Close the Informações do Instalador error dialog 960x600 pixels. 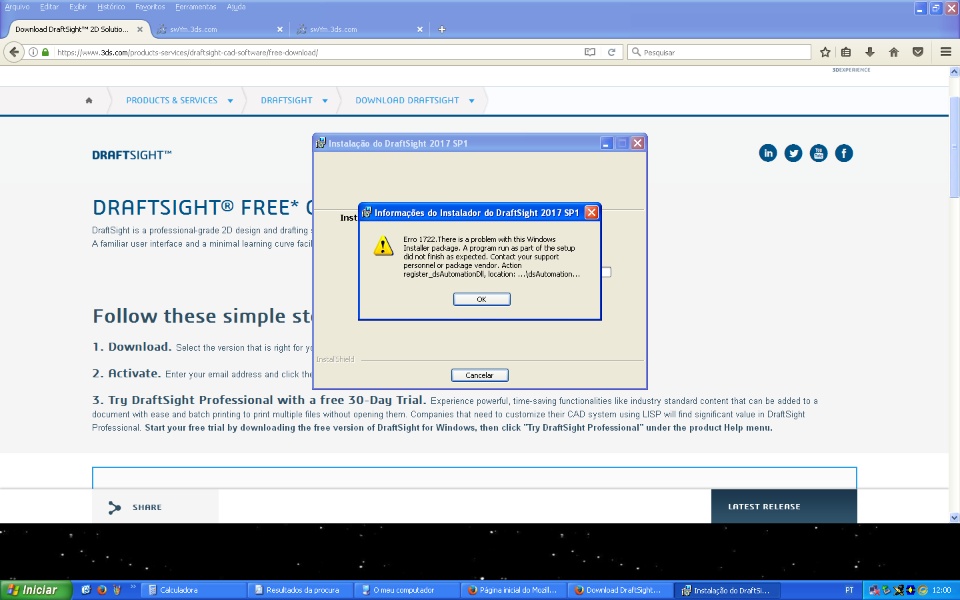(591, 212)
